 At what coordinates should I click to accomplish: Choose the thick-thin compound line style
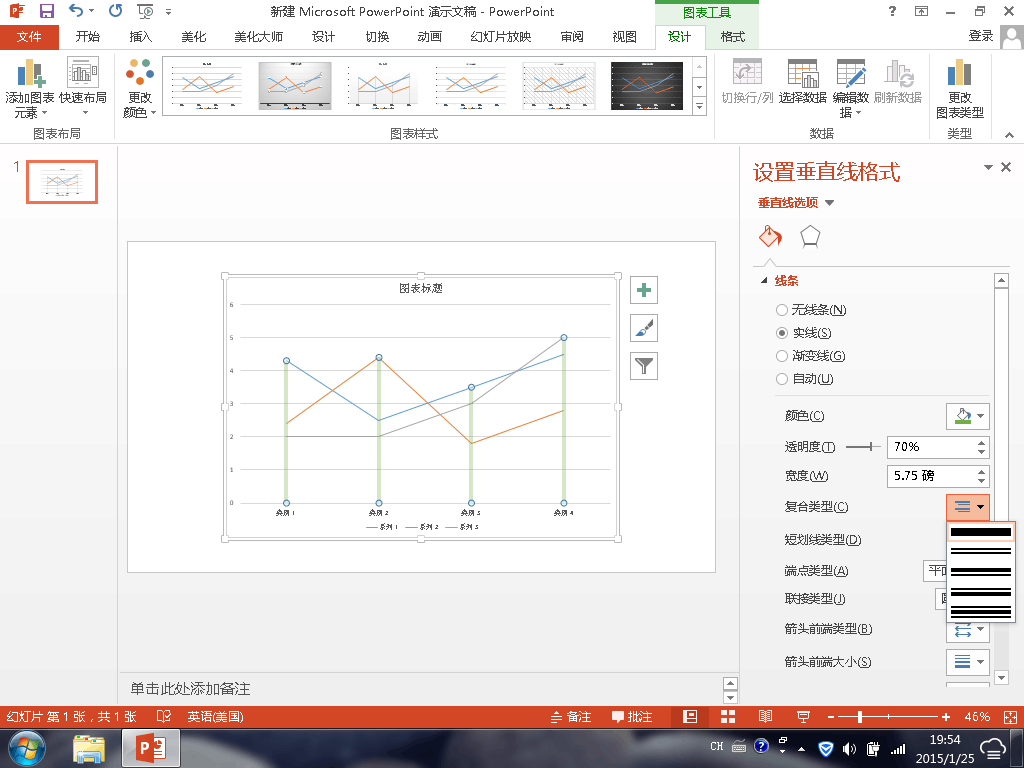pos(980,572)
